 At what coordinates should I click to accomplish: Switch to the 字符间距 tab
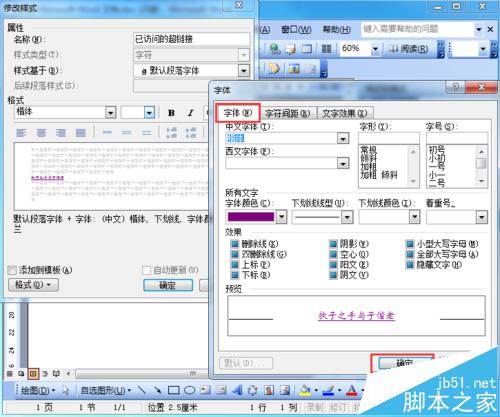tap(287, 113)
